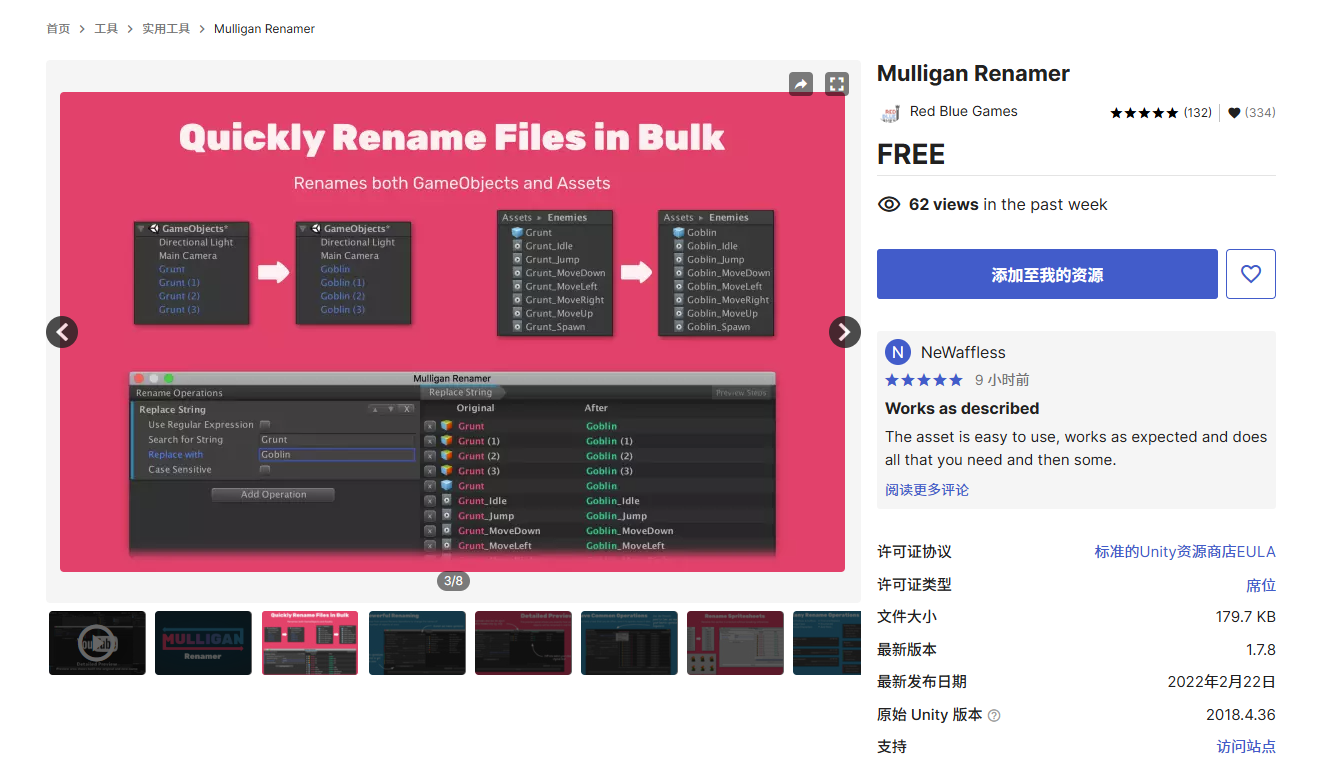Click the info icon beside 原始 Unity 版本

tap(994, 715)
